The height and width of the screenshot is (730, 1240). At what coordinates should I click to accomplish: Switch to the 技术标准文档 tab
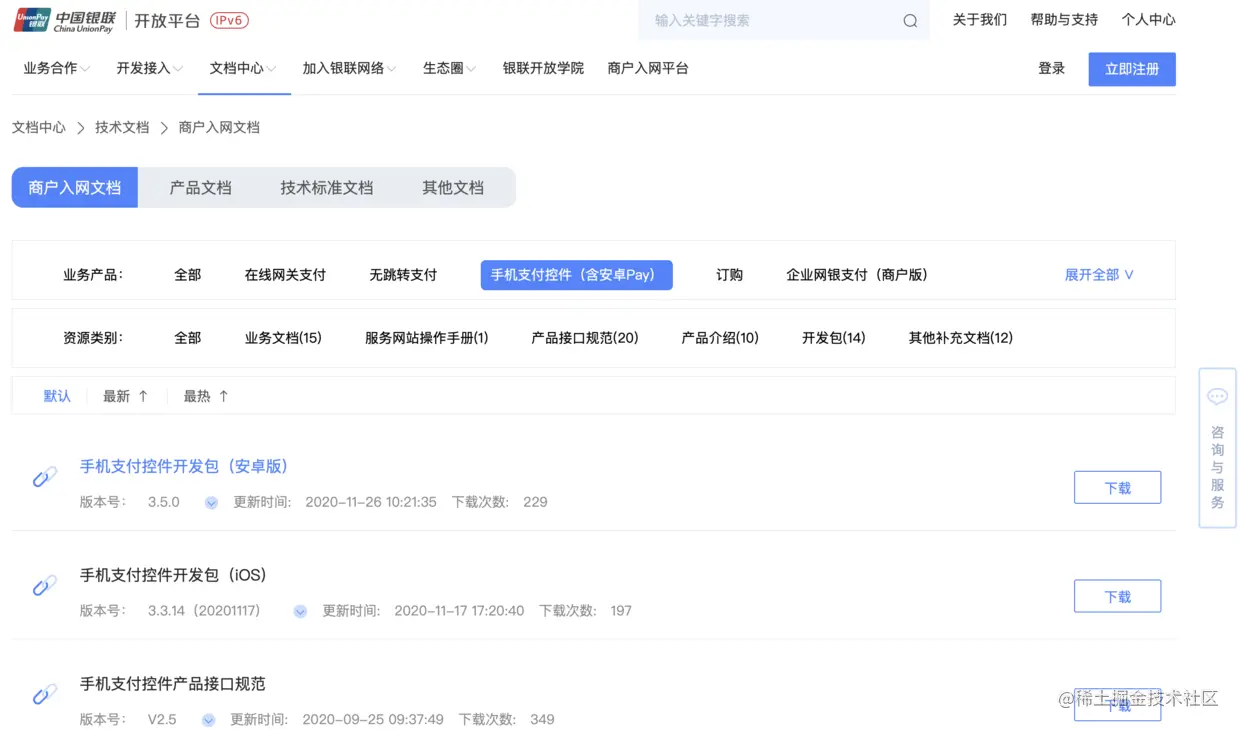click(x=326, y=187)
